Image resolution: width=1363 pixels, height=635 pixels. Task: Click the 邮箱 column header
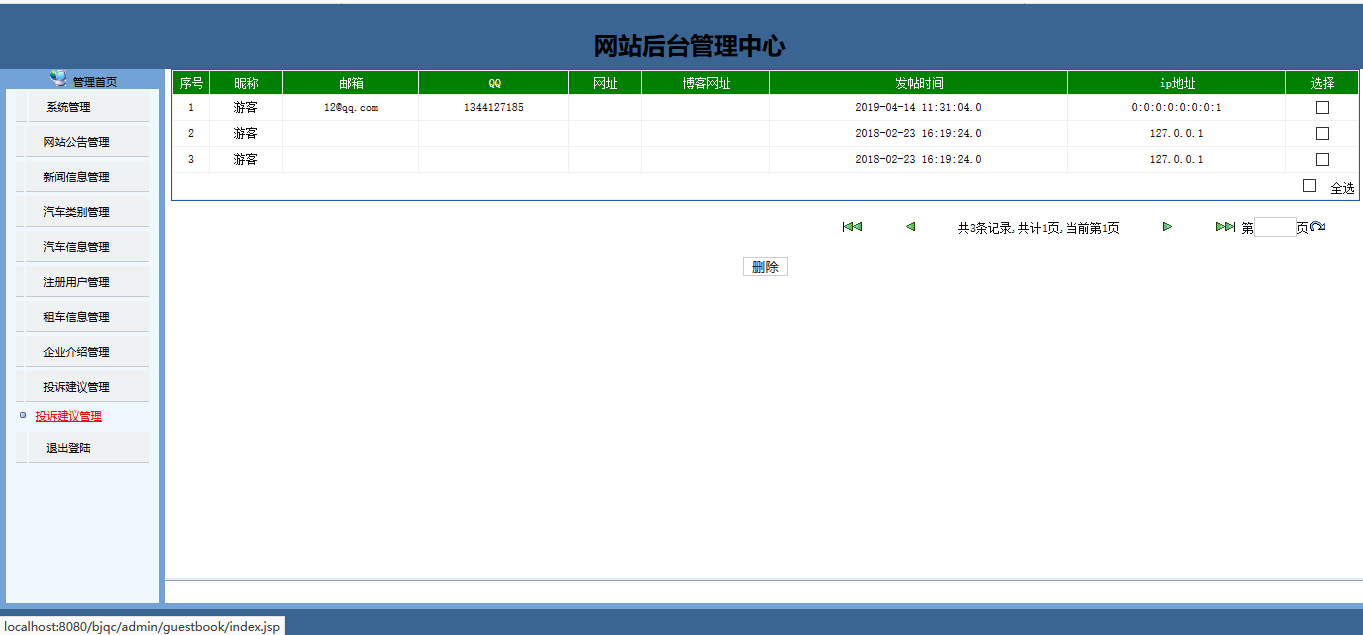[x=351, y=83]
